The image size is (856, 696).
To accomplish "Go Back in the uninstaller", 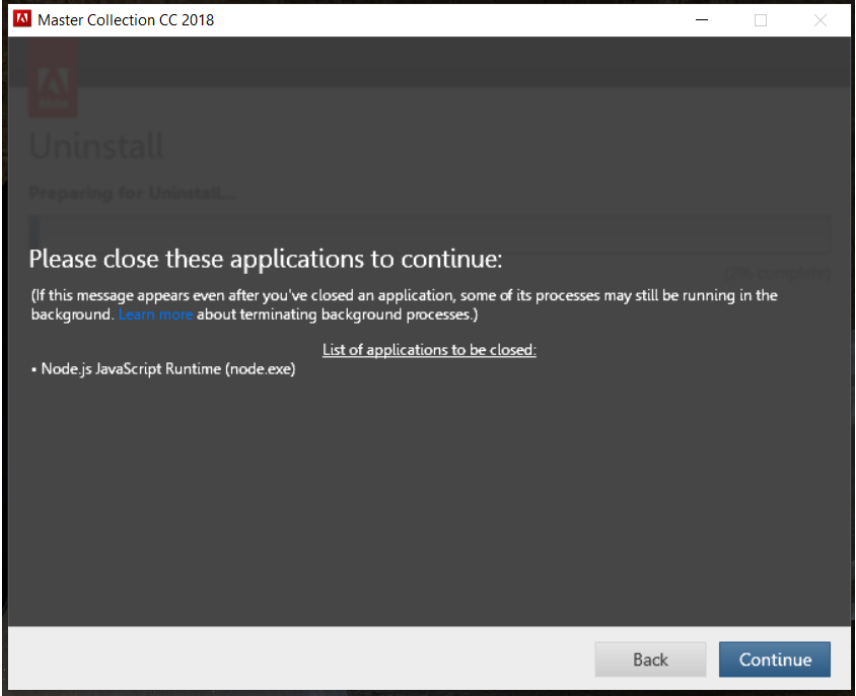I will click(650, 659).
